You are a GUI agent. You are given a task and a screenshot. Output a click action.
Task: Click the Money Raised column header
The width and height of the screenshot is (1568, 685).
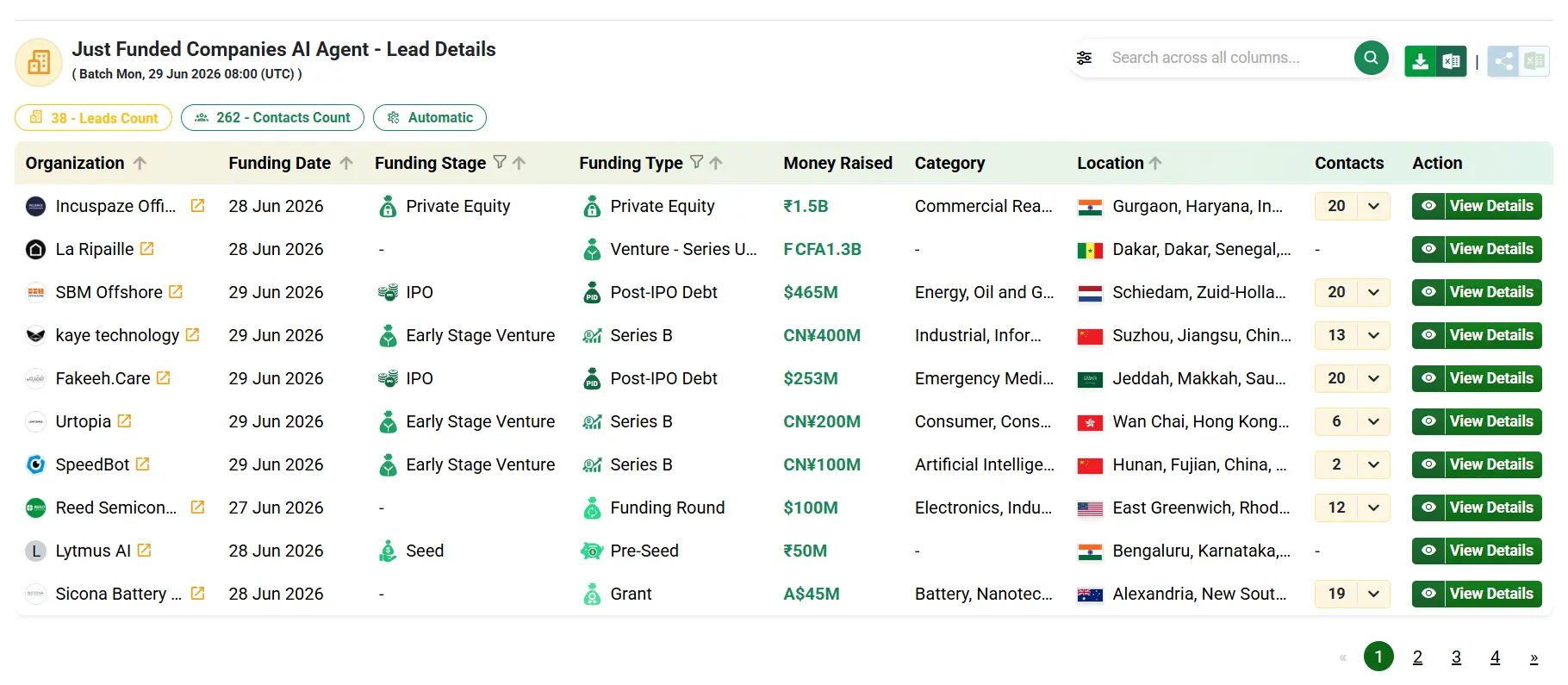click(x=837, y=163)
